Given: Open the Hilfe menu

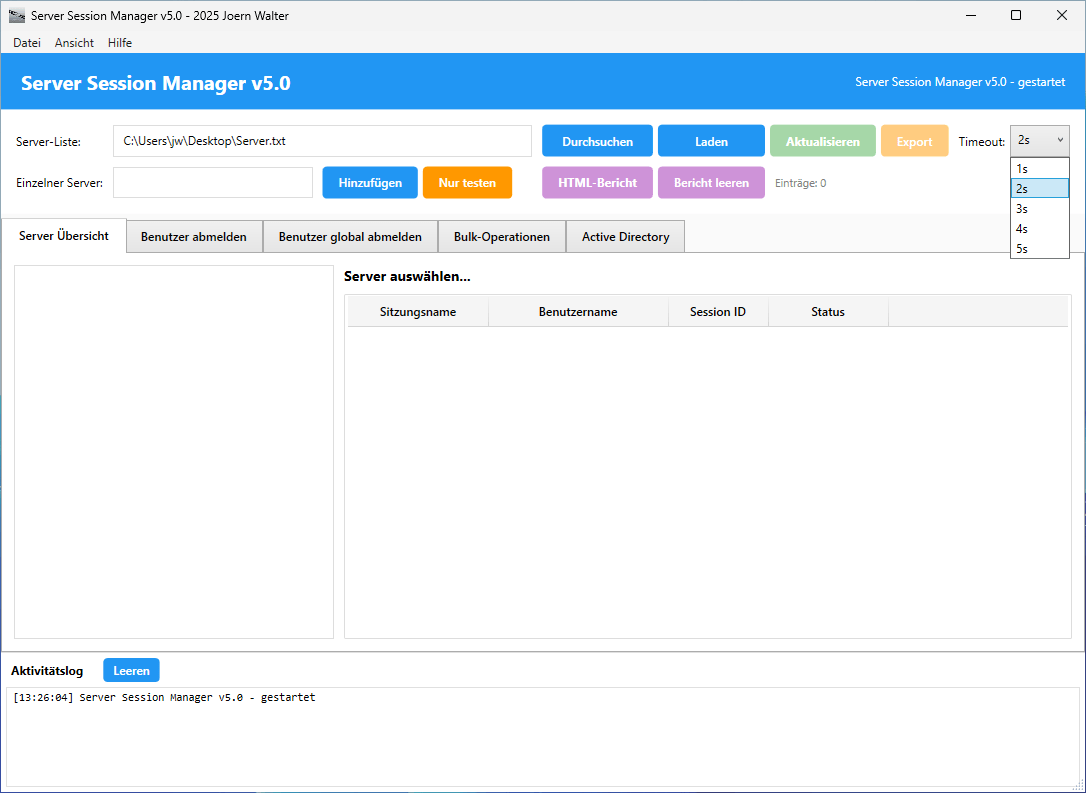Looking at the screenshot, I should [x=120, y=43].
